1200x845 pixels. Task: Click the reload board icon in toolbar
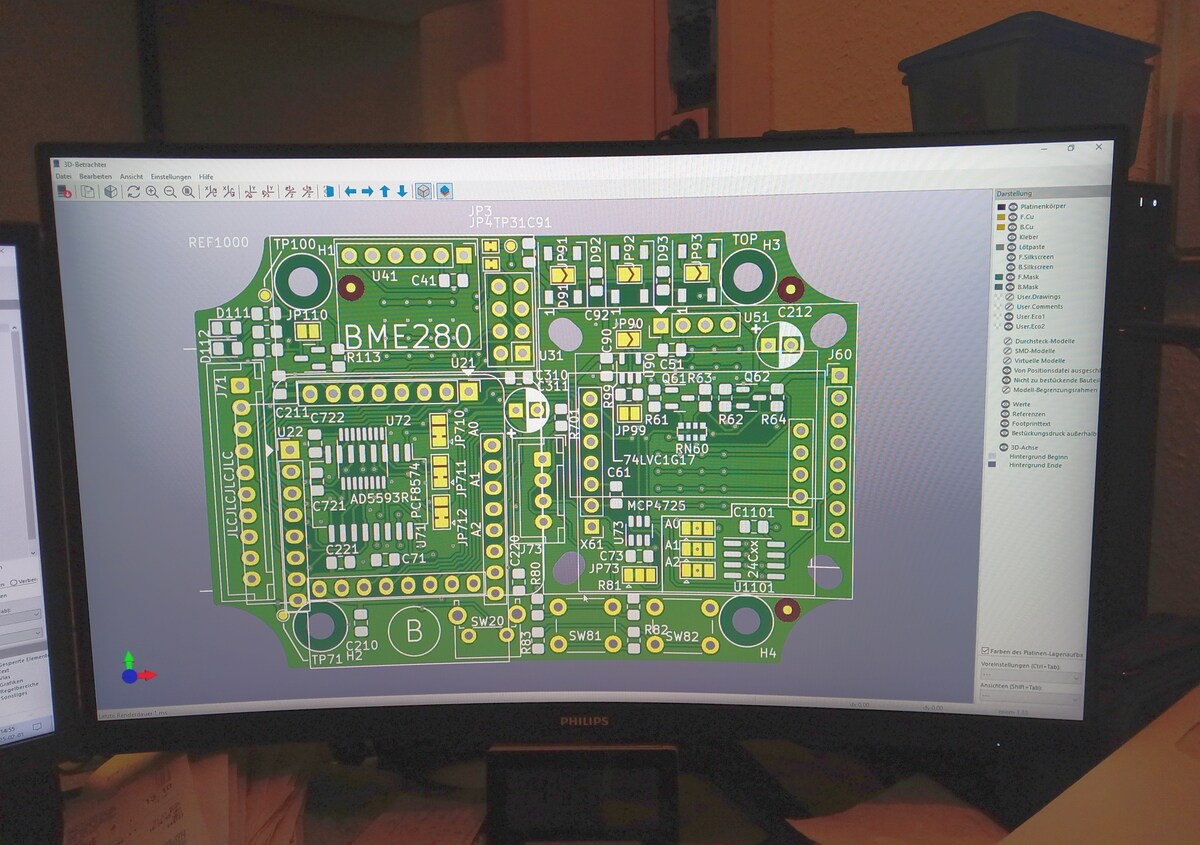64,192
